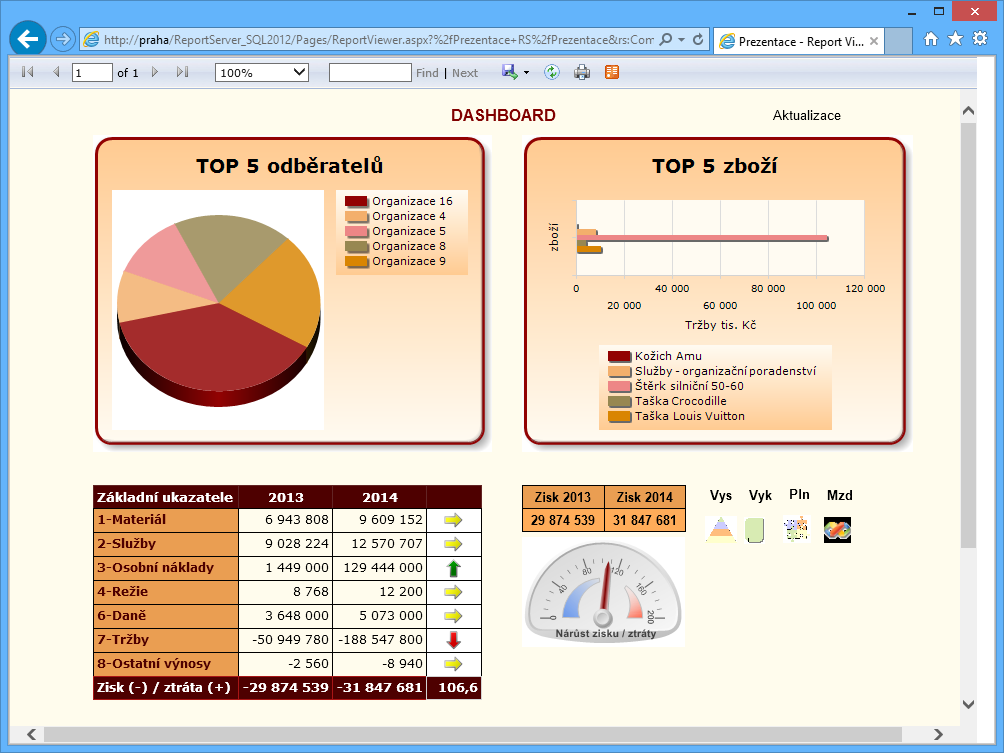This screenshot has width=1004, height=753.
Task: Click the Organizace 16 legend color swatch
Action: pyautogui.click(x=357, y=202)
